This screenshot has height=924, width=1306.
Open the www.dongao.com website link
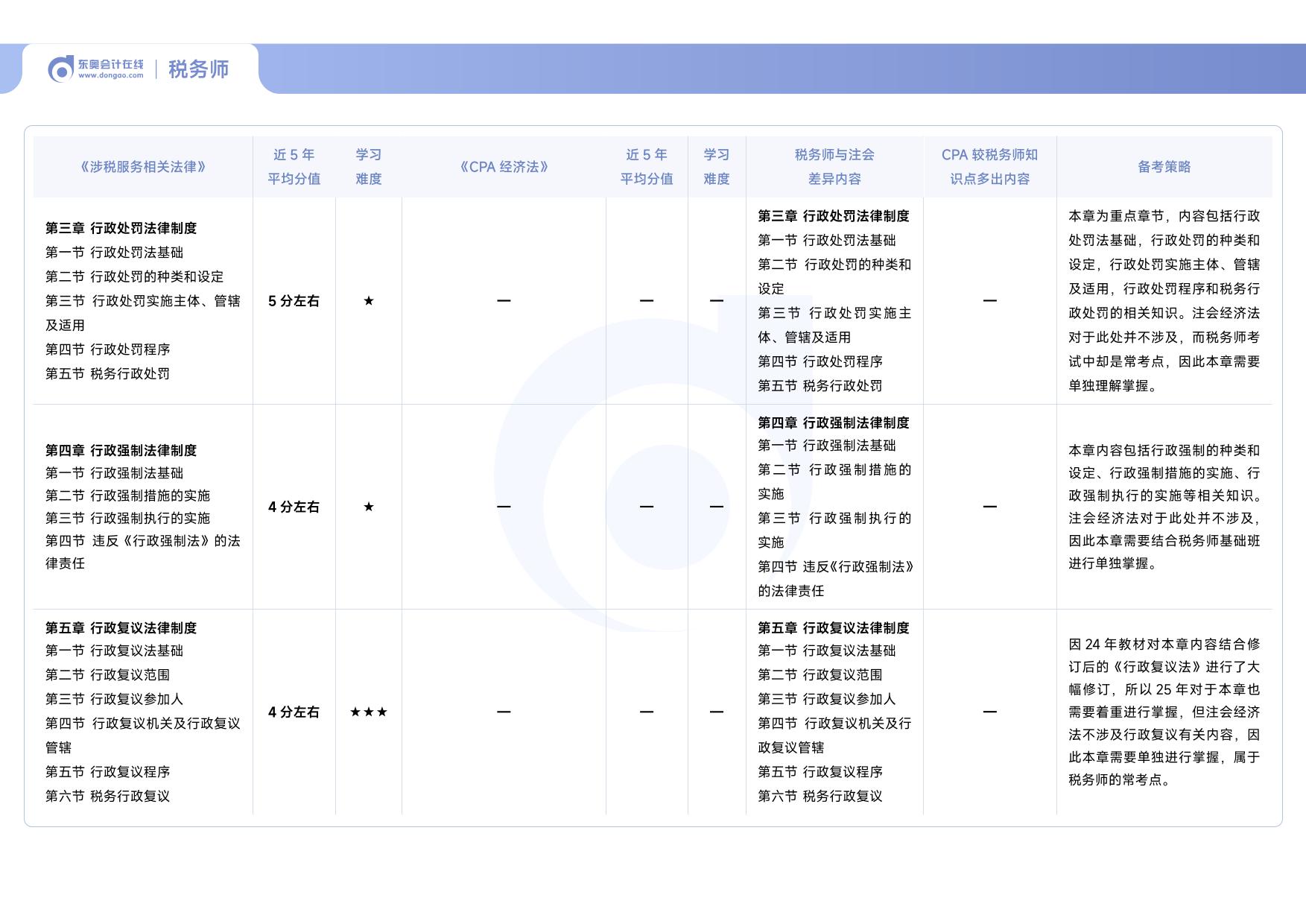(110, 75)
